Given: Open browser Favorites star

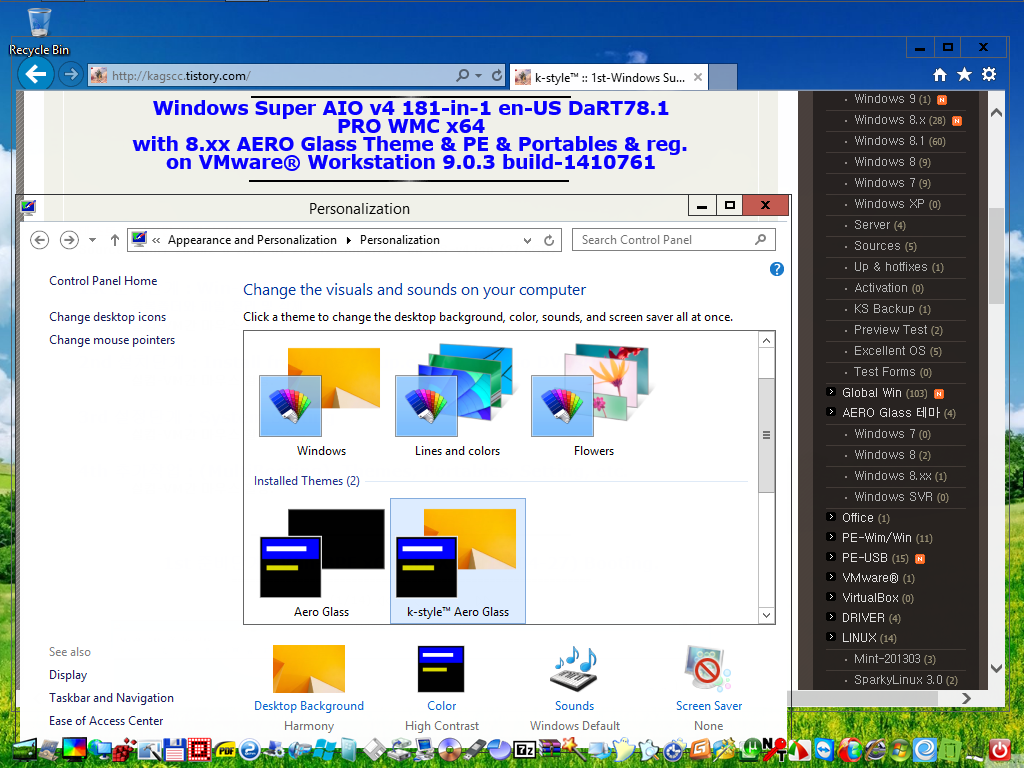Looking at the screenshot, I should [x=965, y=75].
